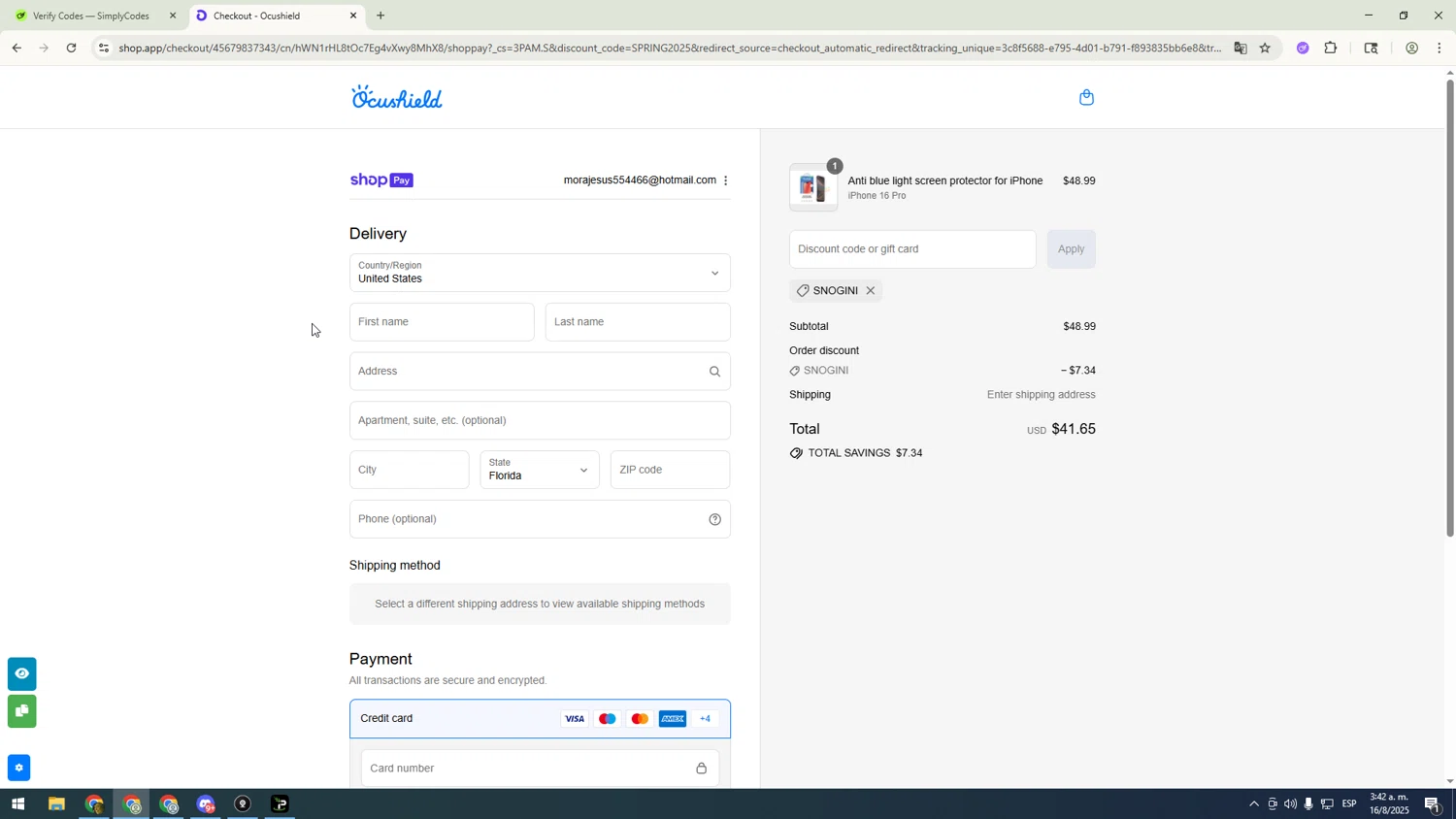Viewport: 1456px width, 819px height.
Task: Open the Chrome extensions puzzle icon
Action: tap(1331, 48)
